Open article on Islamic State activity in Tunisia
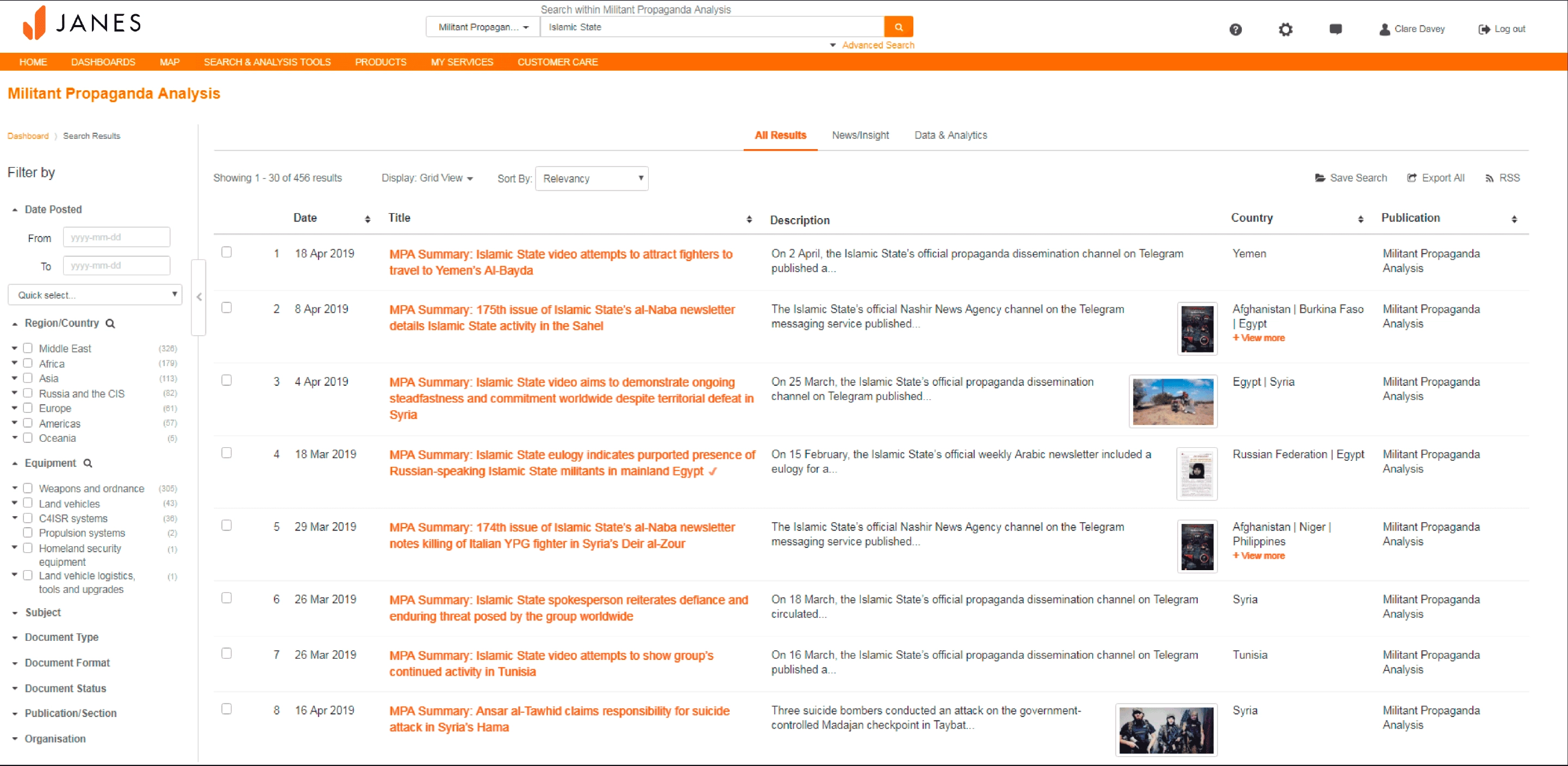The width and height of the screenshot is (1568, 766). point(551,664)
